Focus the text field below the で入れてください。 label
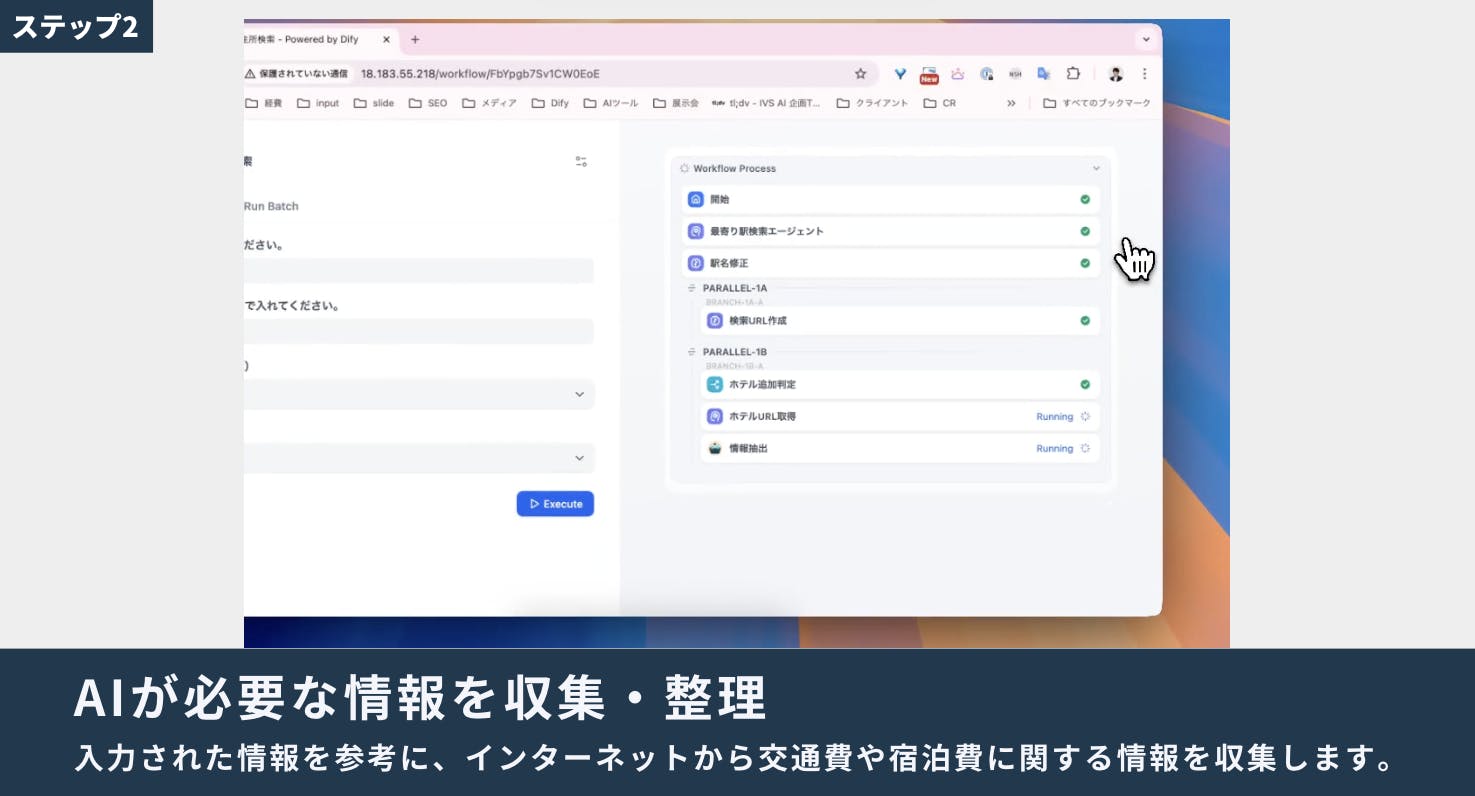The image size is (1475, 796). 419,331
